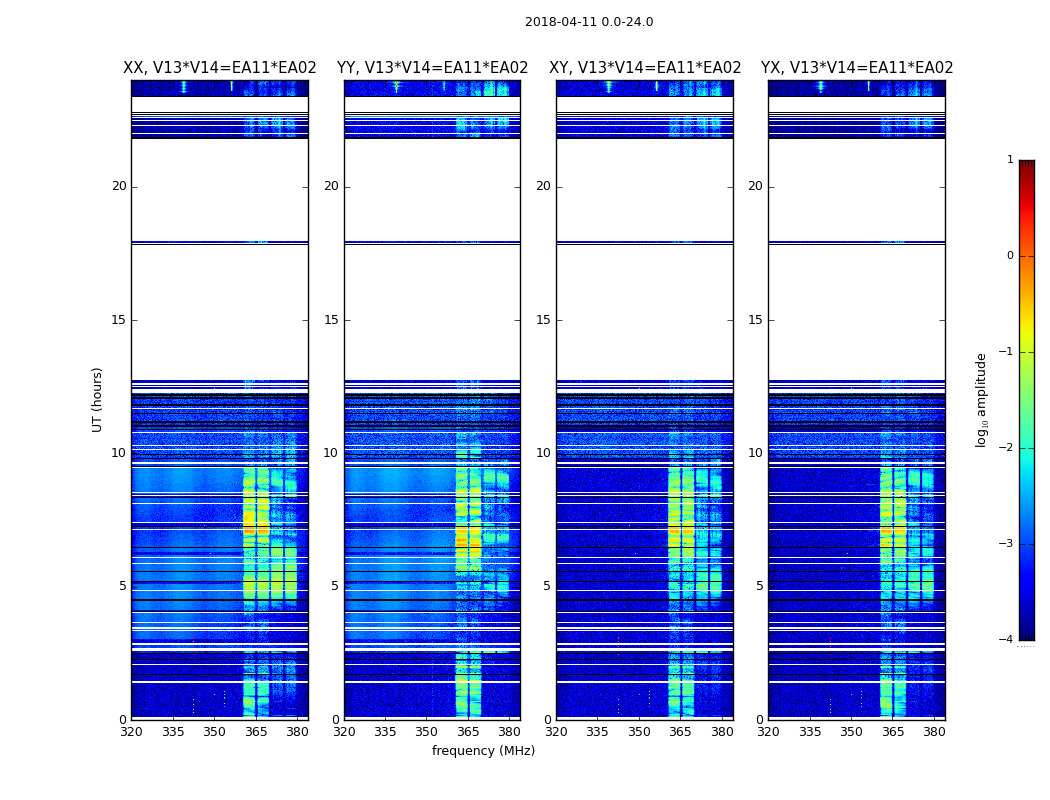Image resolution: width=1050 pixels, height=800 pixels.
Task: Click the YY panel spectrogram plot
Action: [x=432, y=400]
